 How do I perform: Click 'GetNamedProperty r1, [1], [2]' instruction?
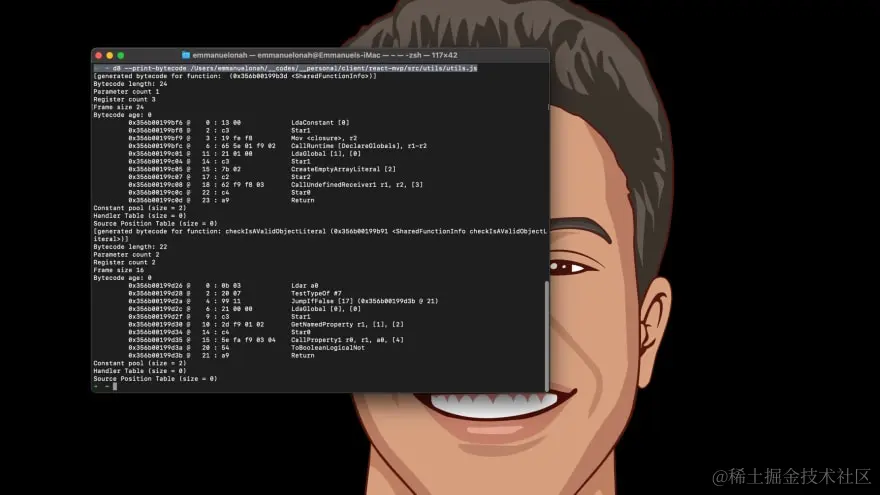point(347,324)
